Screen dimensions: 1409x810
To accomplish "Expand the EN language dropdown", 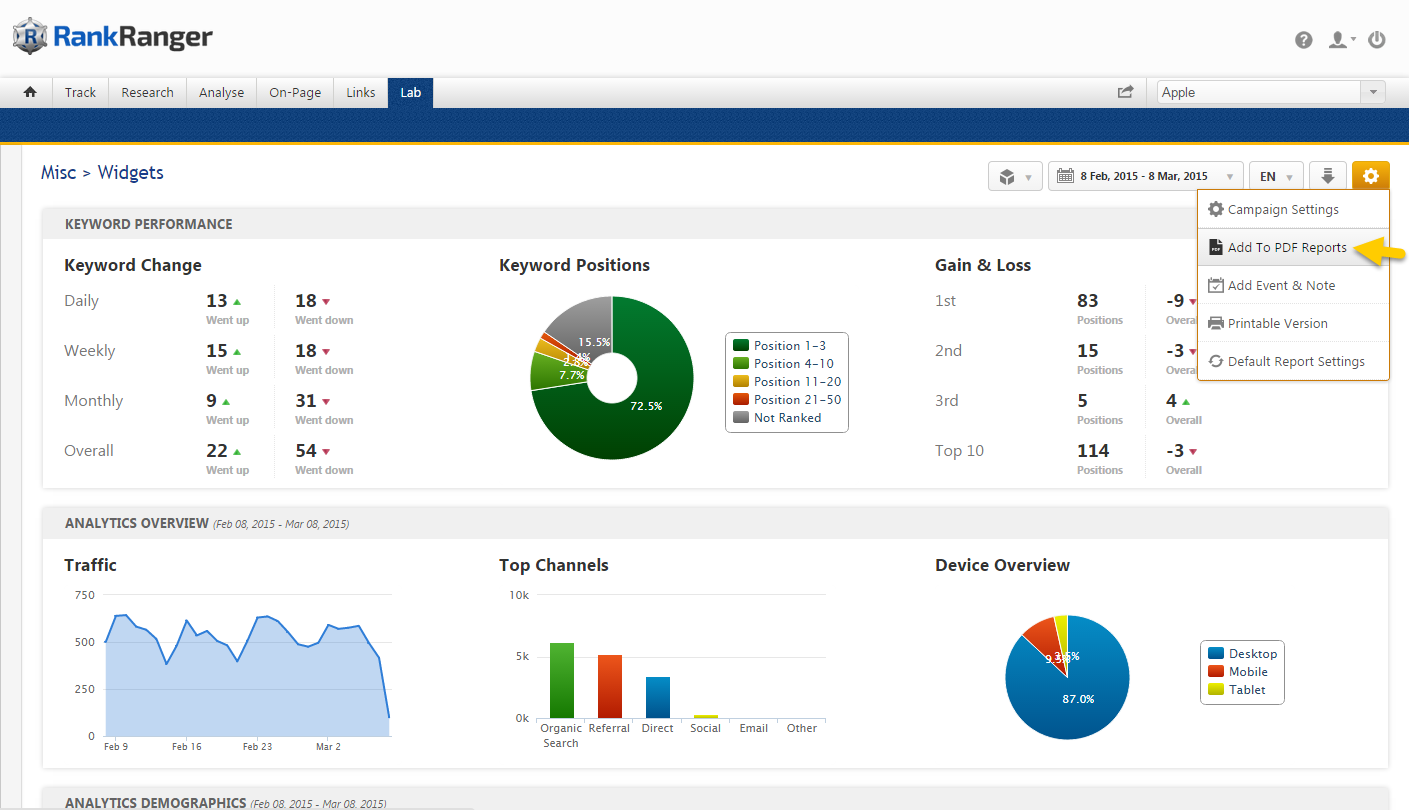I will click(1276, 176).
